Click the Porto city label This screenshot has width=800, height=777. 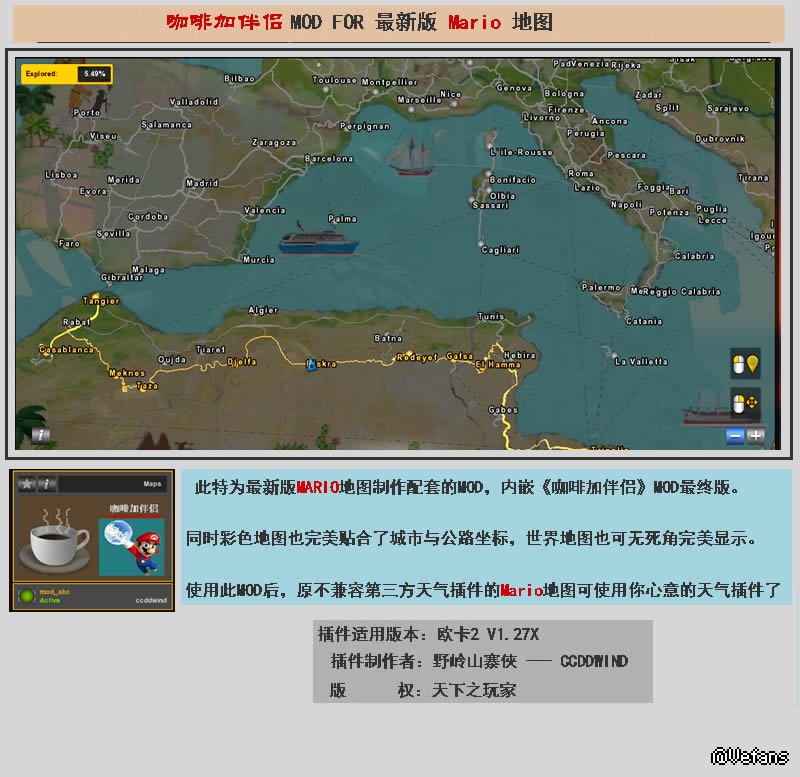click(x=86, y=112)
